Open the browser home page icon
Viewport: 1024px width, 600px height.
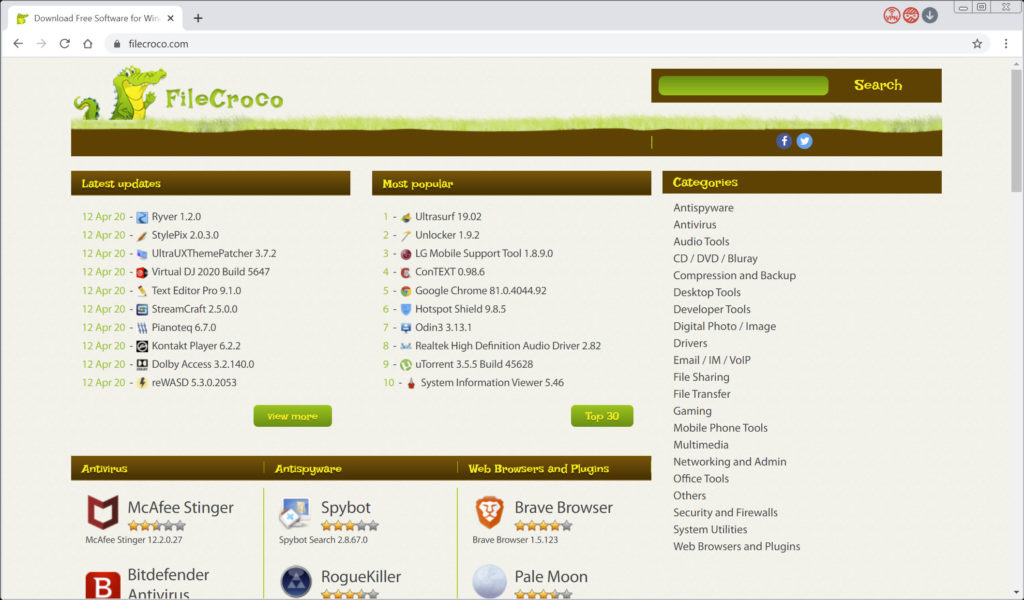(x=88, y=44)
